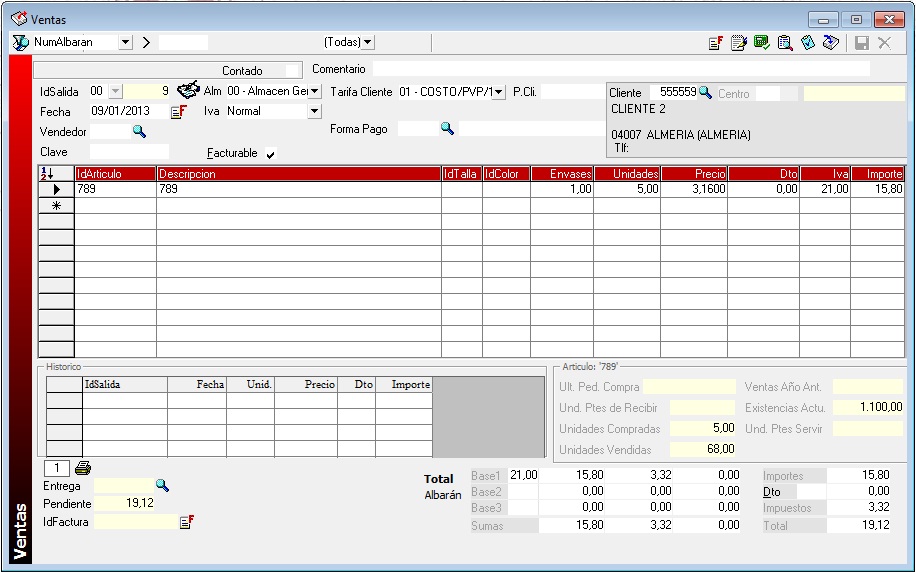Click the invoice icon in the top toolbar
The image size is (916, 572).
click(716, 43)
